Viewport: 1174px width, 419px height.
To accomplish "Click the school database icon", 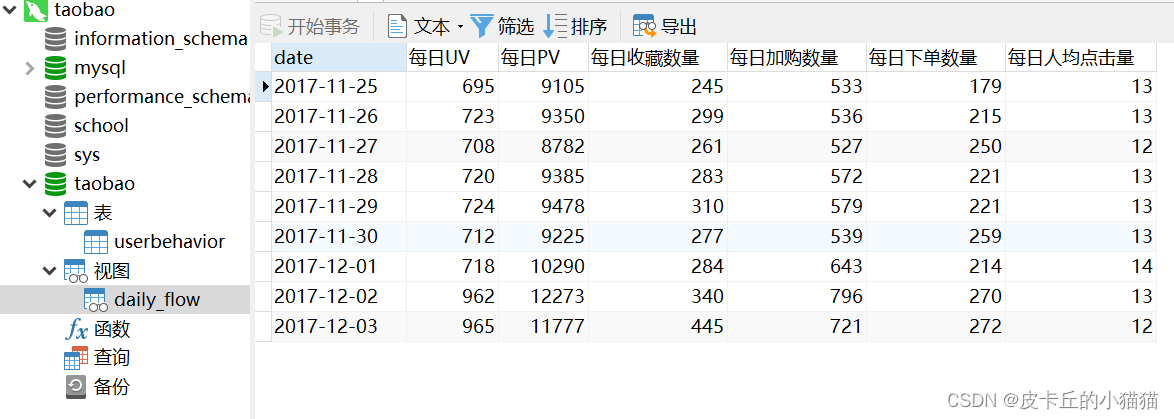I will [55, 126].
